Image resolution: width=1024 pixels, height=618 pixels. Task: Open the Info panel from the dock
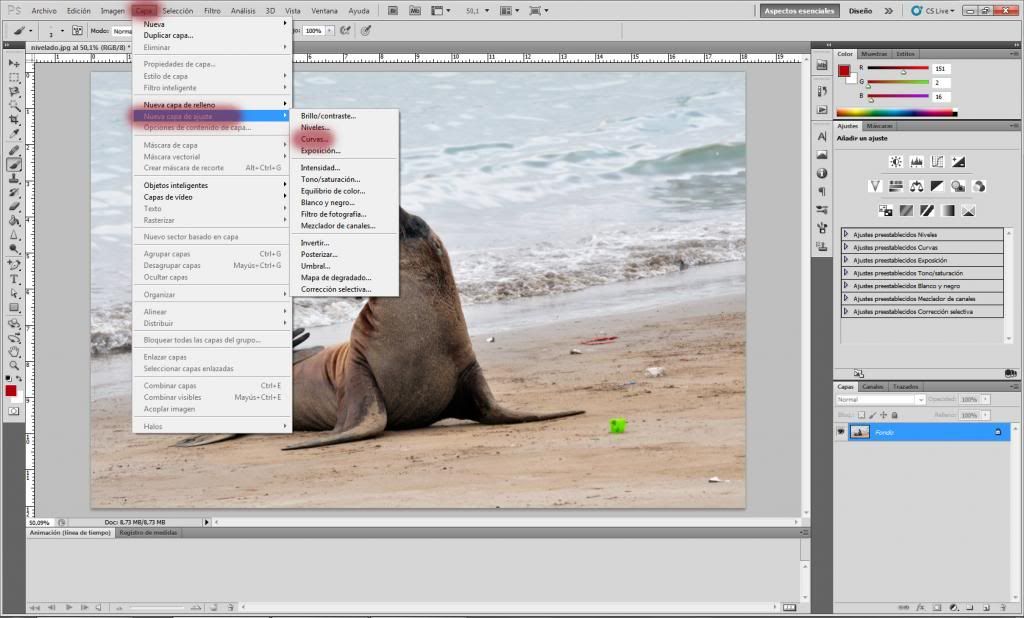822,173
